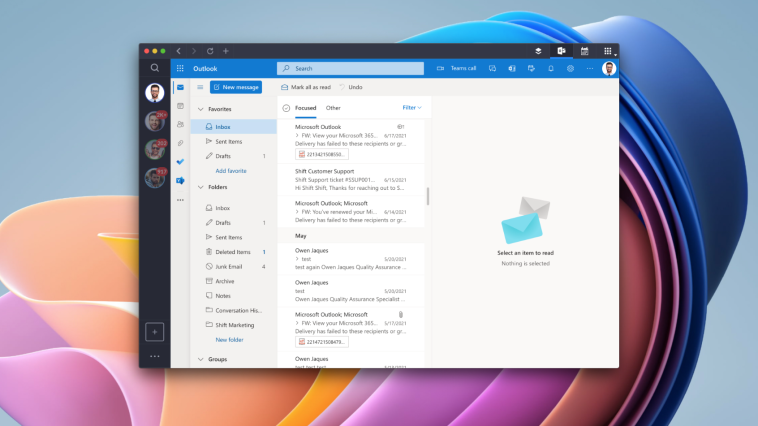This screenshot has width=758, height=426.
Task: Open the header more options ellipsis
Action: [590, 68]
